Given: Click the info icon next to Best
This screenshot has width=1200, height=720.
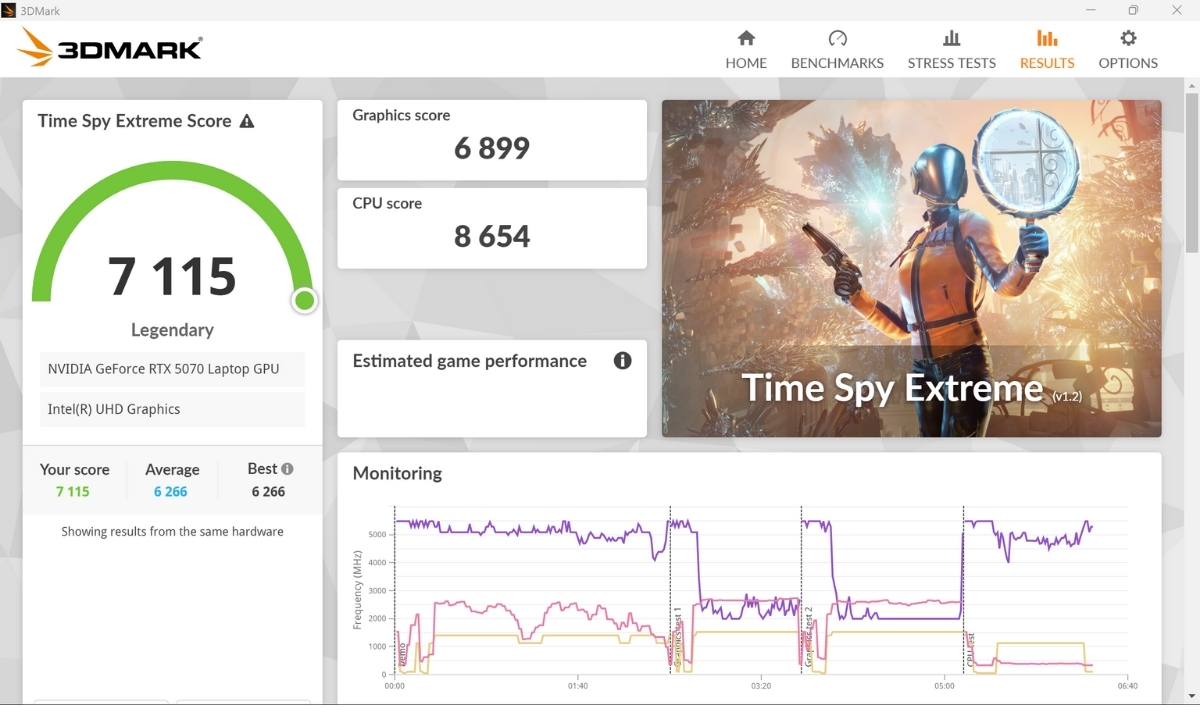Looking at the screenshot, I should coord(287,469).
